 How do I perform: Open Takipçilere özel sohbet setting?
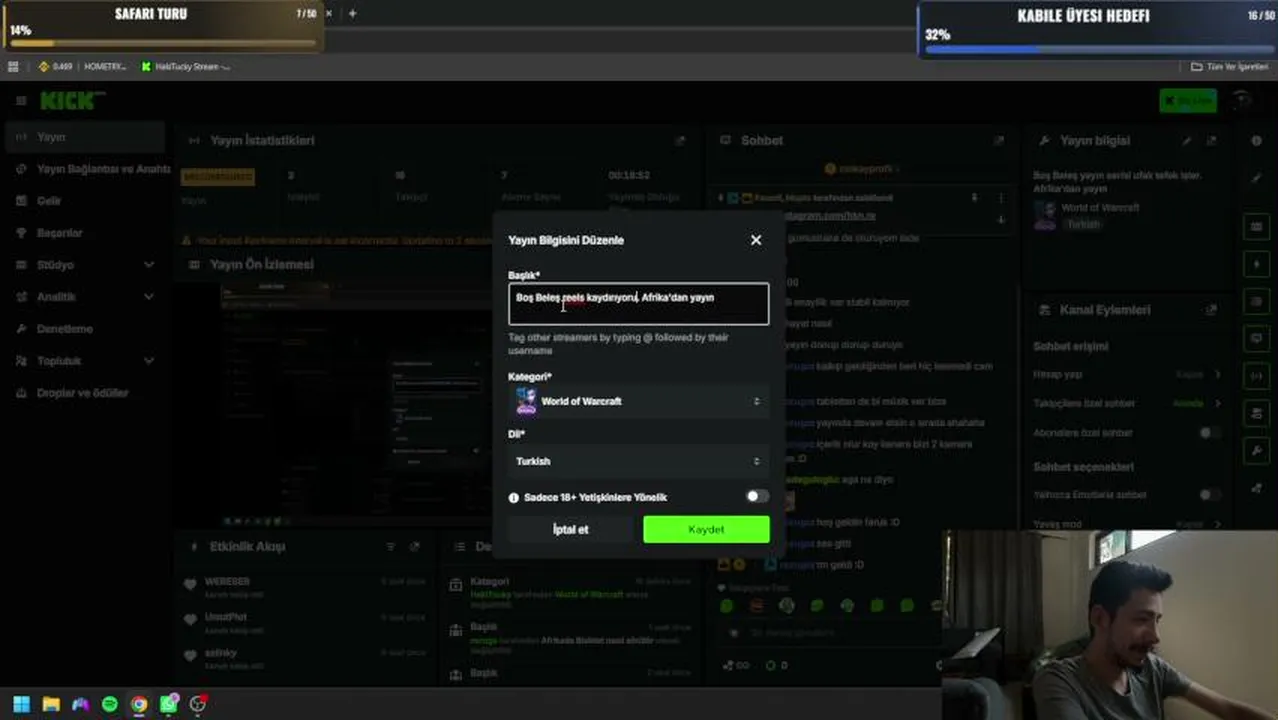tap(1127, 403)
